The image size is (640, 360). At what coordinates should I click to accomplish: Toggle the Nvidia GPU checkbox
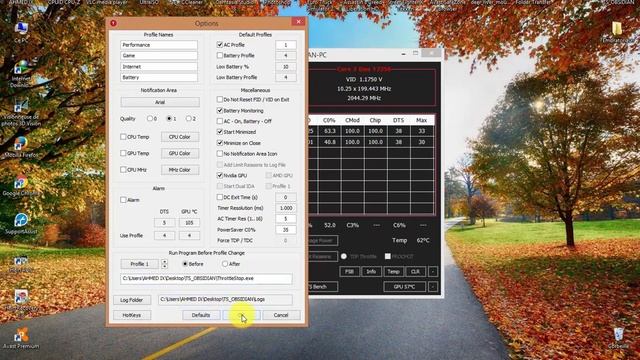[x=220, y=175]
